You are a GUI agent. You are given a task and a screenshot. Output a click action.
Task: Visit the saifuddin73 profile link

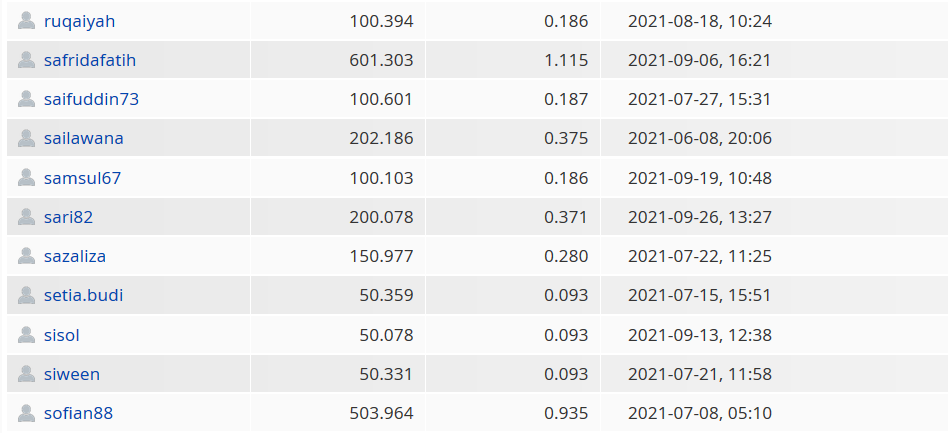92,99
